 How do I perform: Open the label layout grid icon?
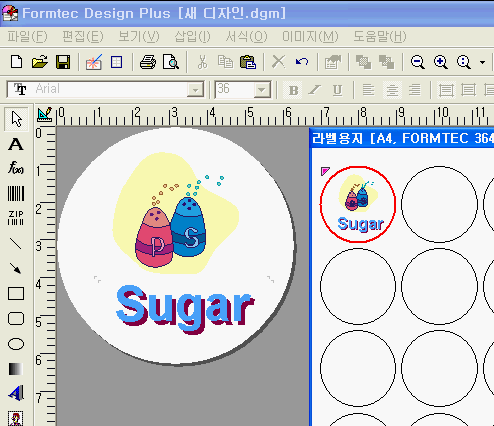tap(116, 62)
